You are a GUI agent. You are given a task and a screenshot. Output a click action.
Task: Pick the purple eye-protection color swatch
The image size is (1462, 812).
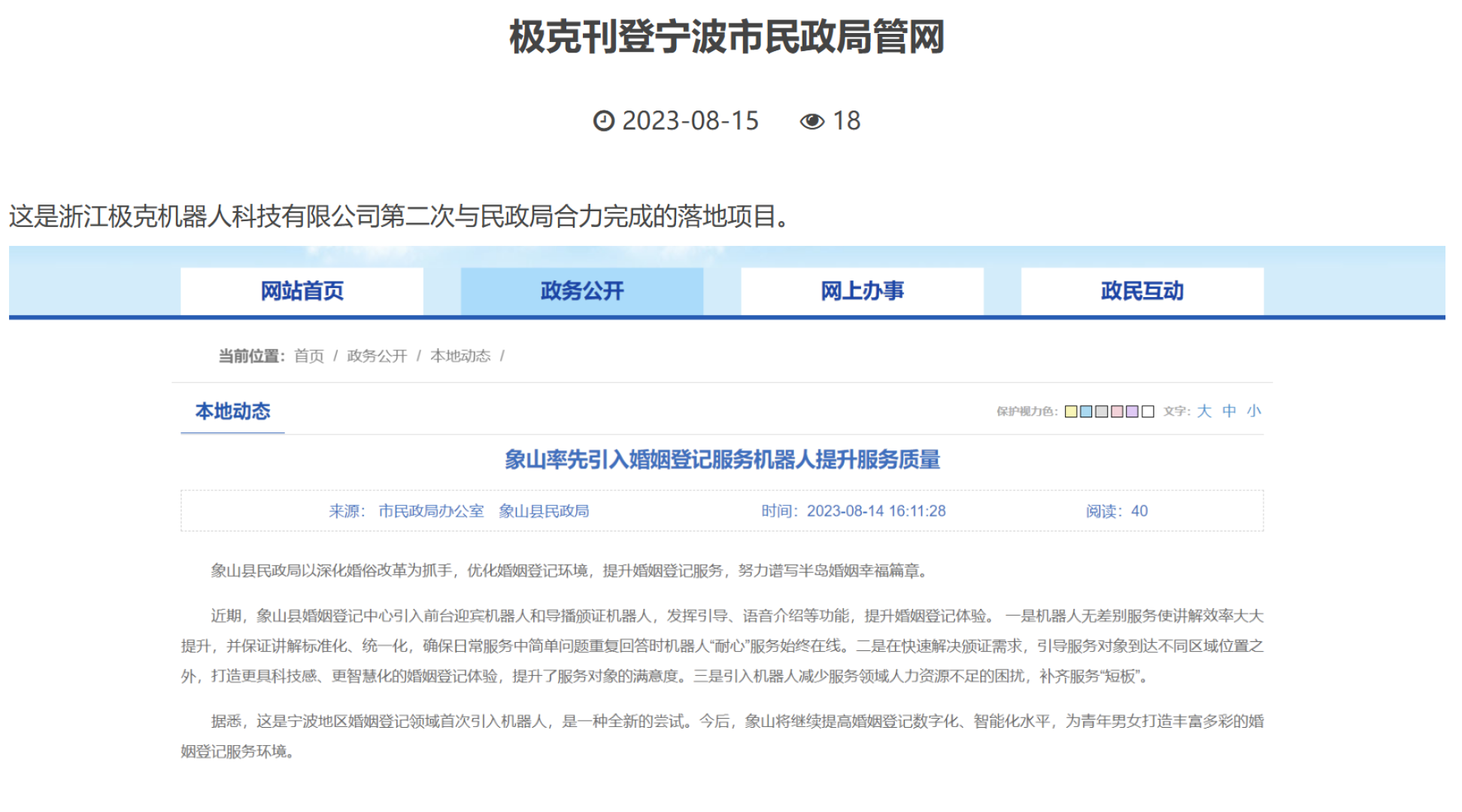click(1132, 411)
